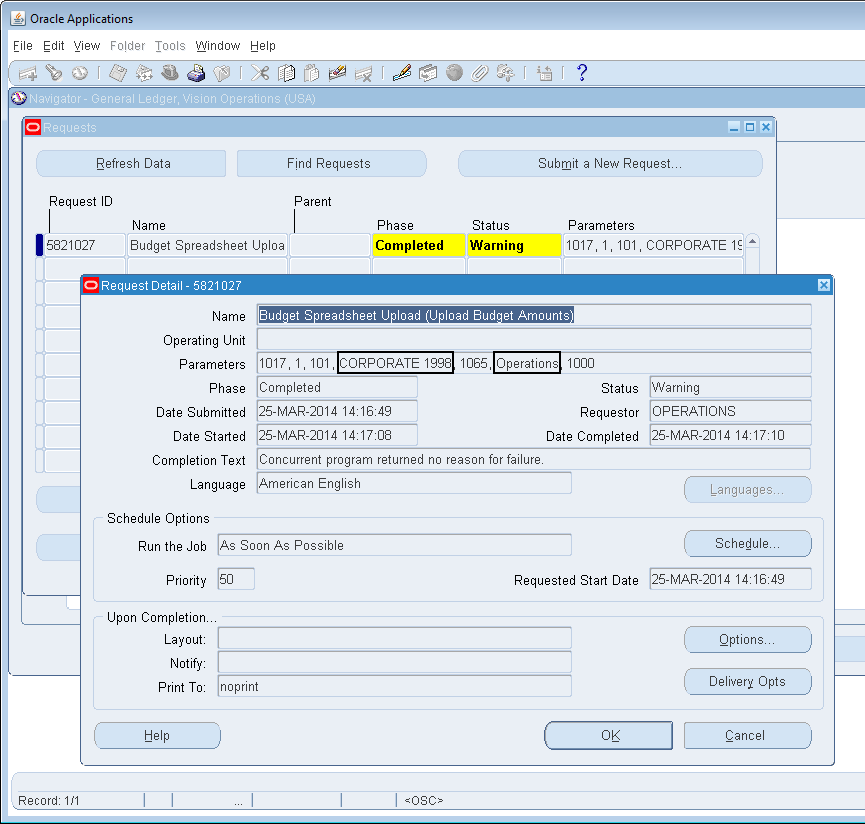This screenshot has height=824, width=865.
Task: Click the yellow Warning status cell
Action: click(514, 245)
